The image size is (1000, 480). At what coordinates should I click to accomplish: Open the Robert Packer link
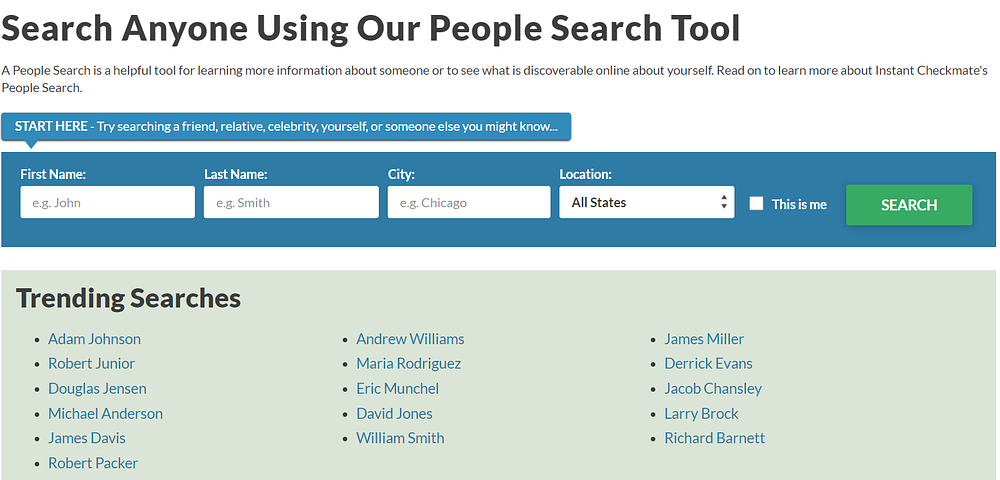tap(93, 463)
